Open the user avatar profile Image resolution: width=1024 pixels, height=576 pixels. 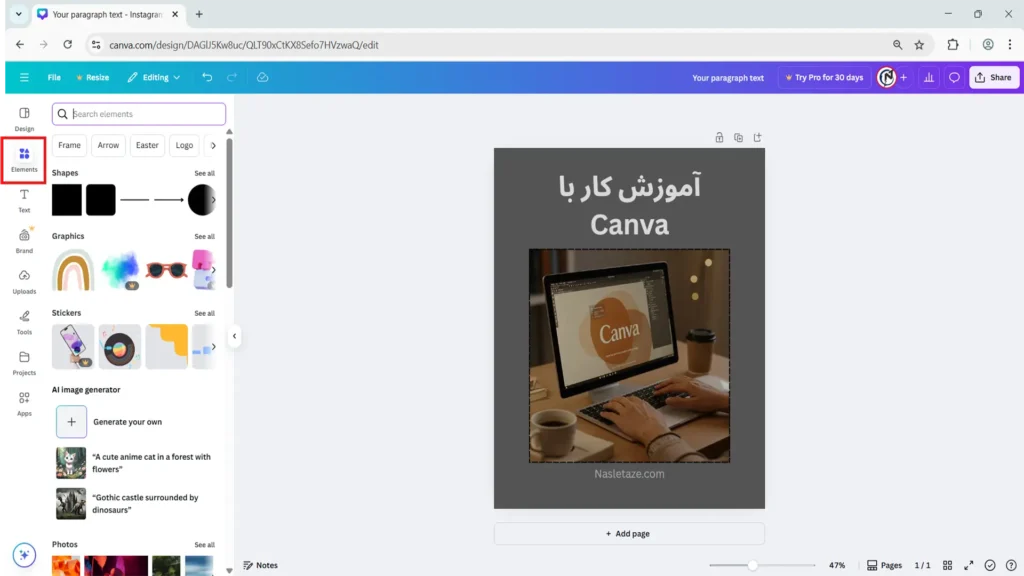pos(886,77)
